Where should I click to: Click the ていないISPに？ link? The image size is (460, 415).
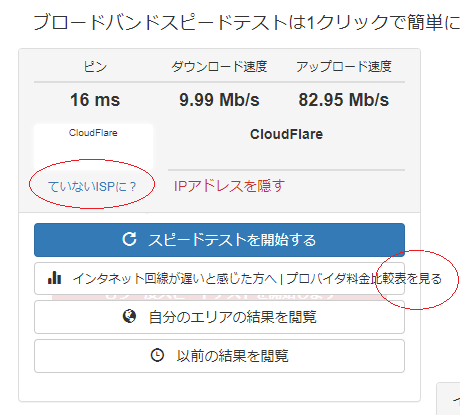point(92,186)
